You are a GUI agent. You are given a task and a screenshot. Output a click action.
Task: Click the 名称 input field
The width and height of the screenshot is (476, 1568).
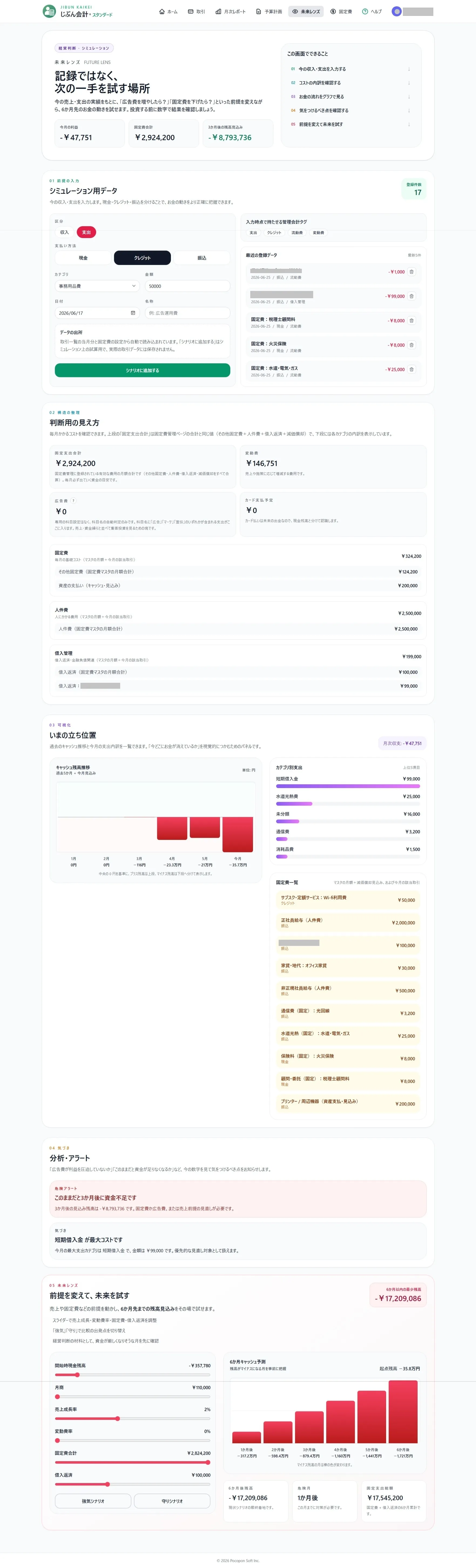pos(187,313)
